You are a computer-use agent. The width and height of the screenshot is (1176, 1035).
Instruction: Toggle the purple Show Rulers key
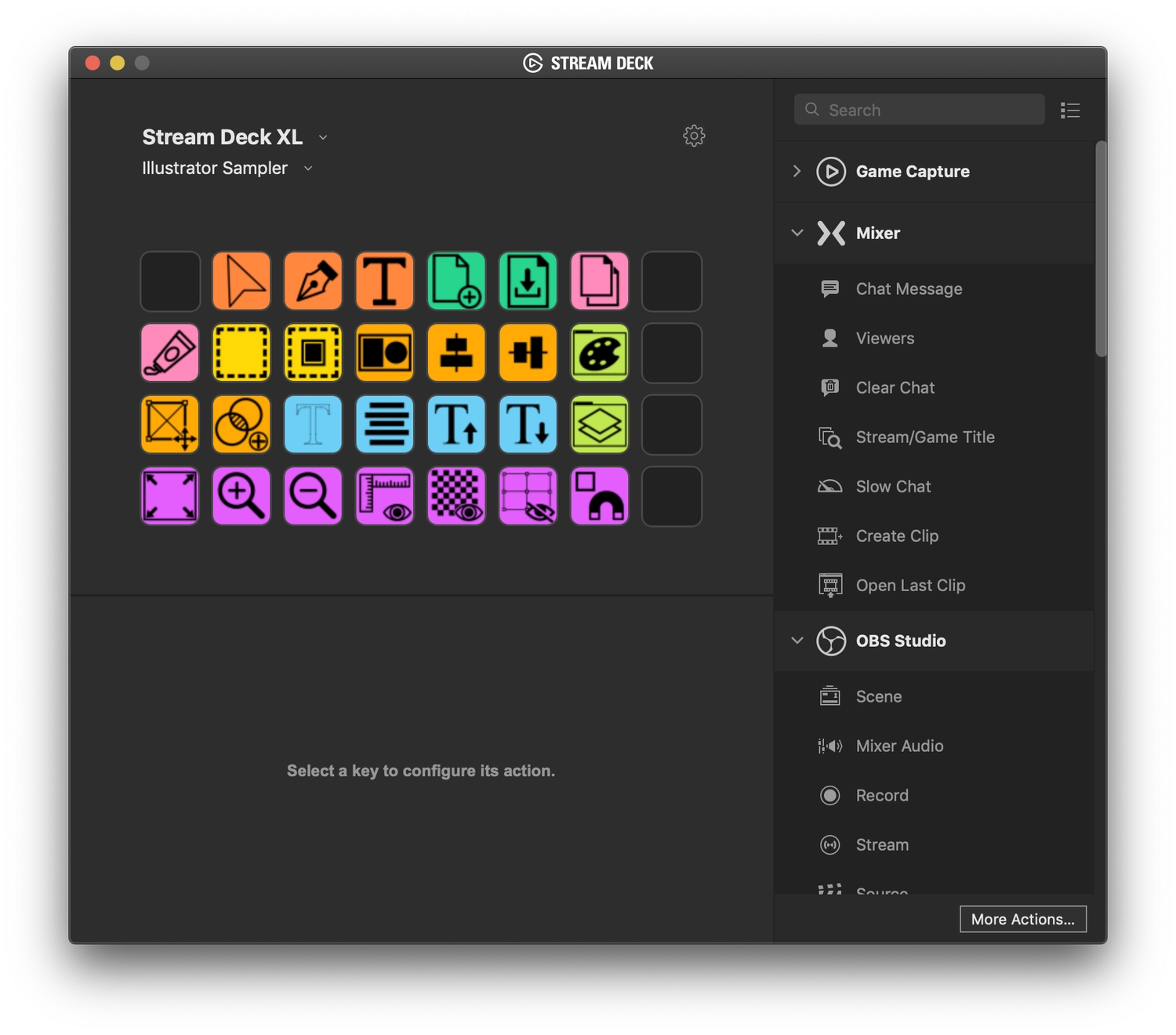pyautogui.click(x=384, y=496)
